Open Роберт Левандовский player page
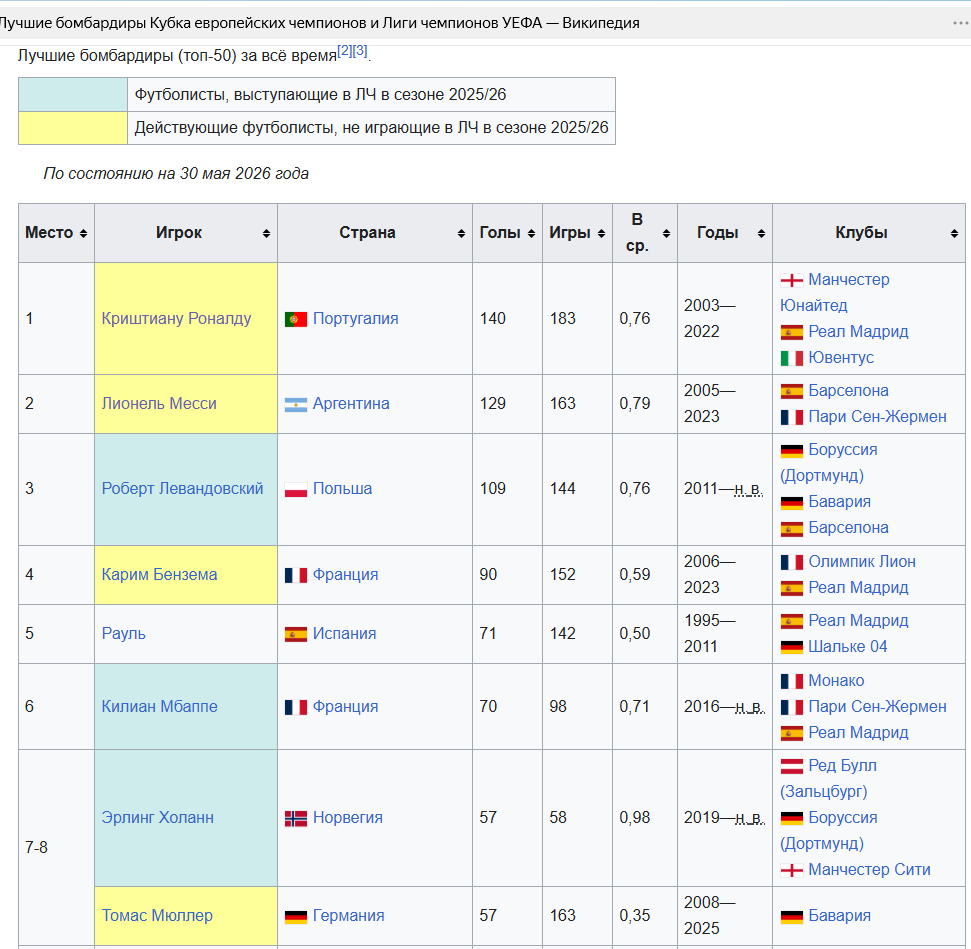Image resolution: width=971 pixels, height=949 pixels. pyautogui.click(x=182, y=488)
